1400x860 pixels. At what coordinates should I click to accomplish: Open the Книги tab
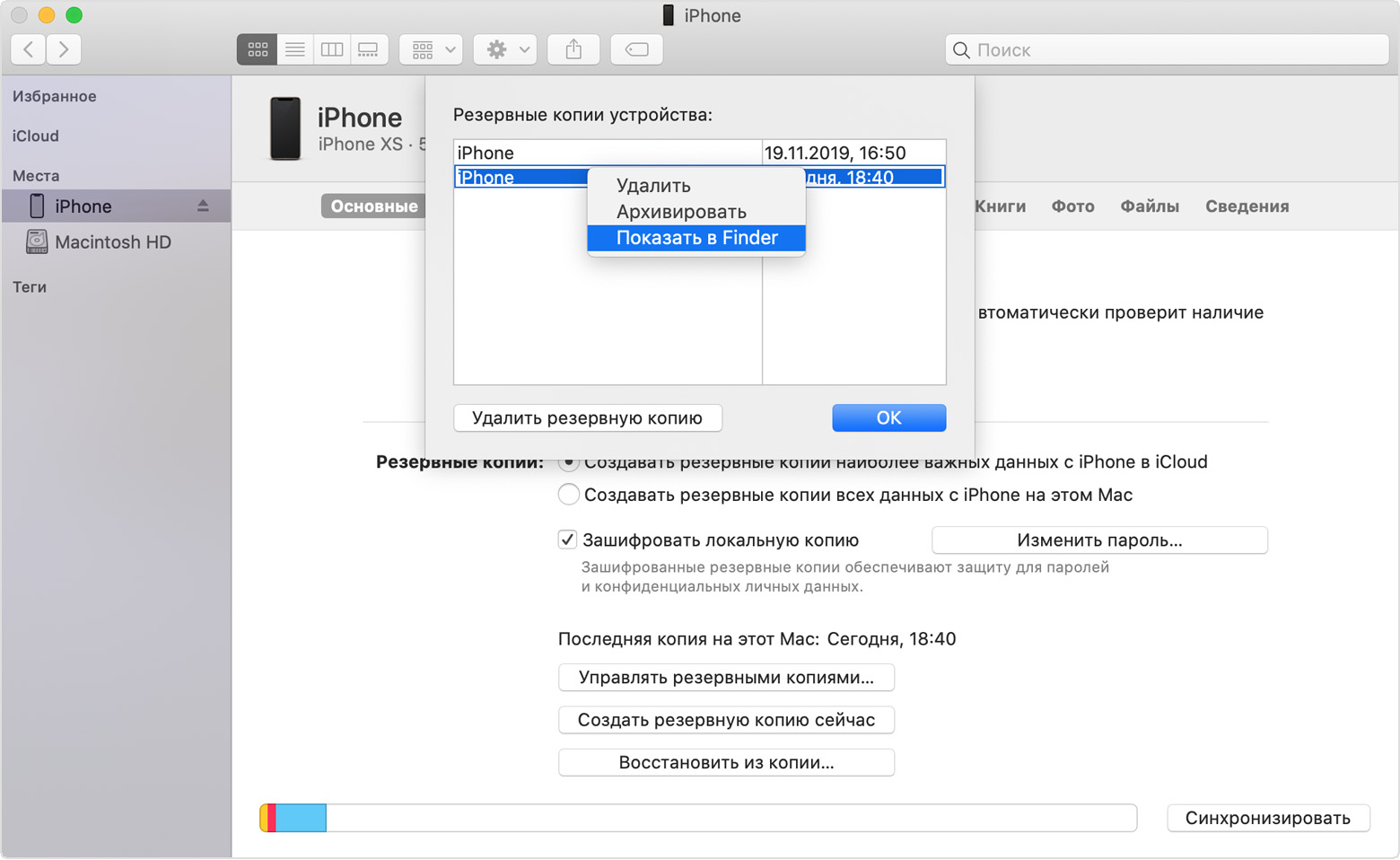(x=1000, y=206)
